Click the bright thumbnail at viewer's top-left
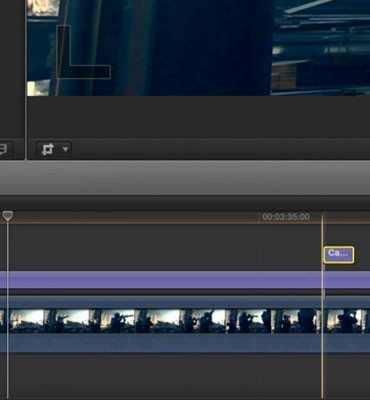This screenshot has height=400, width=370. (43, 7)
